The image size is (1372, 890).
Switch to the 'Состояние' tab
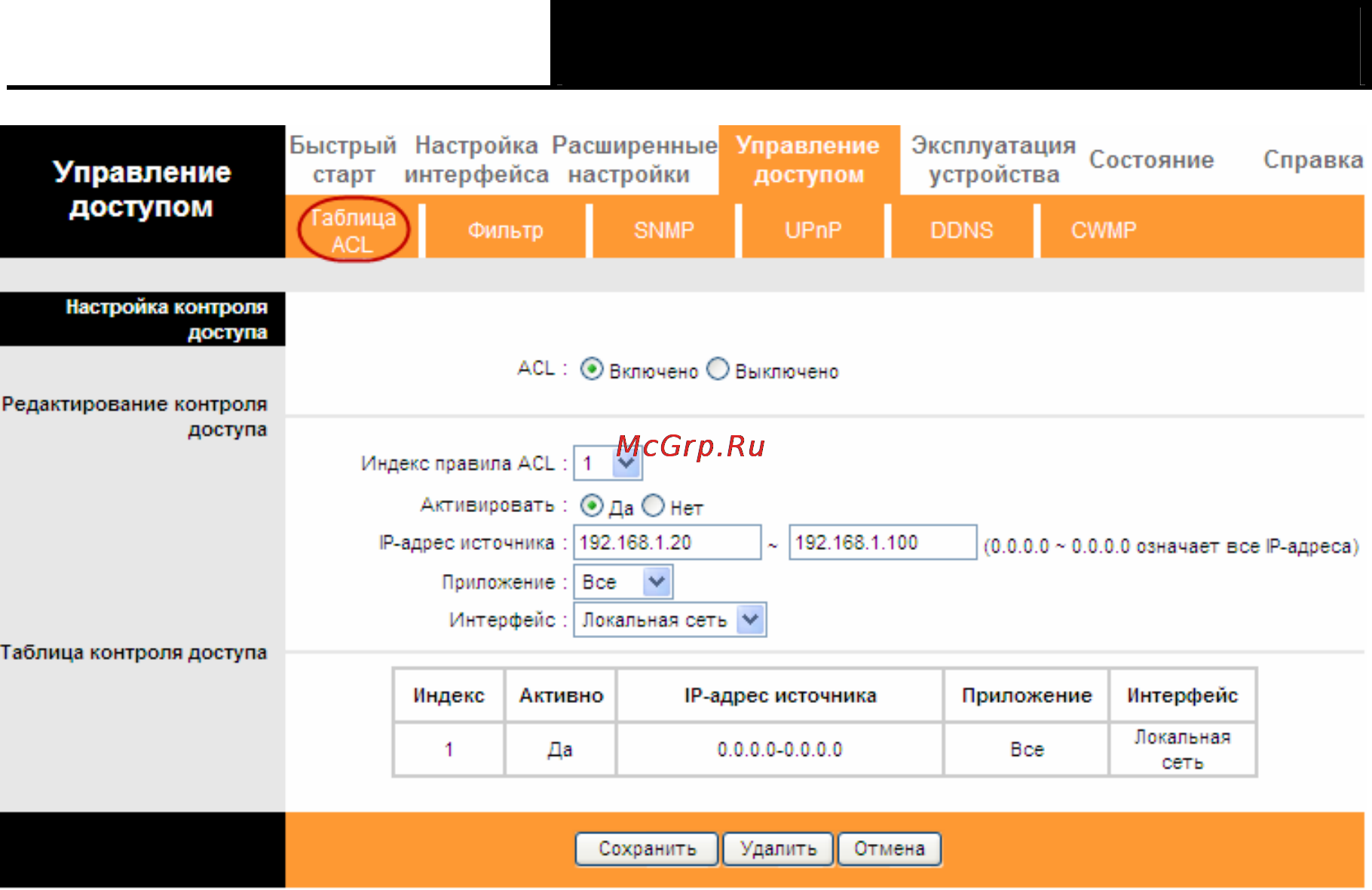[1151, 160]
